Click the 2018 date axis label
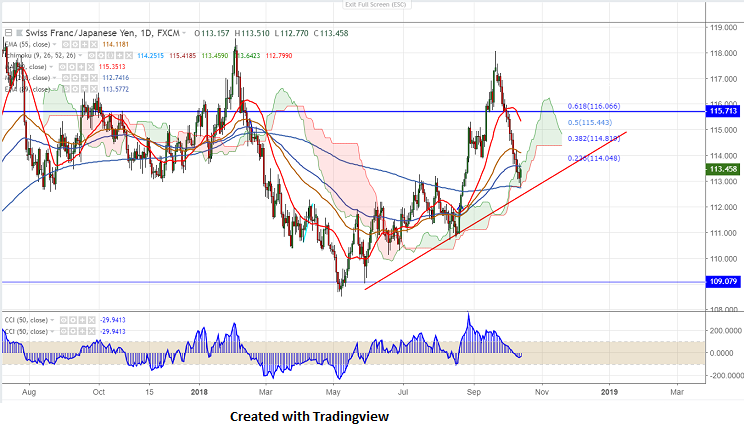 199,392
